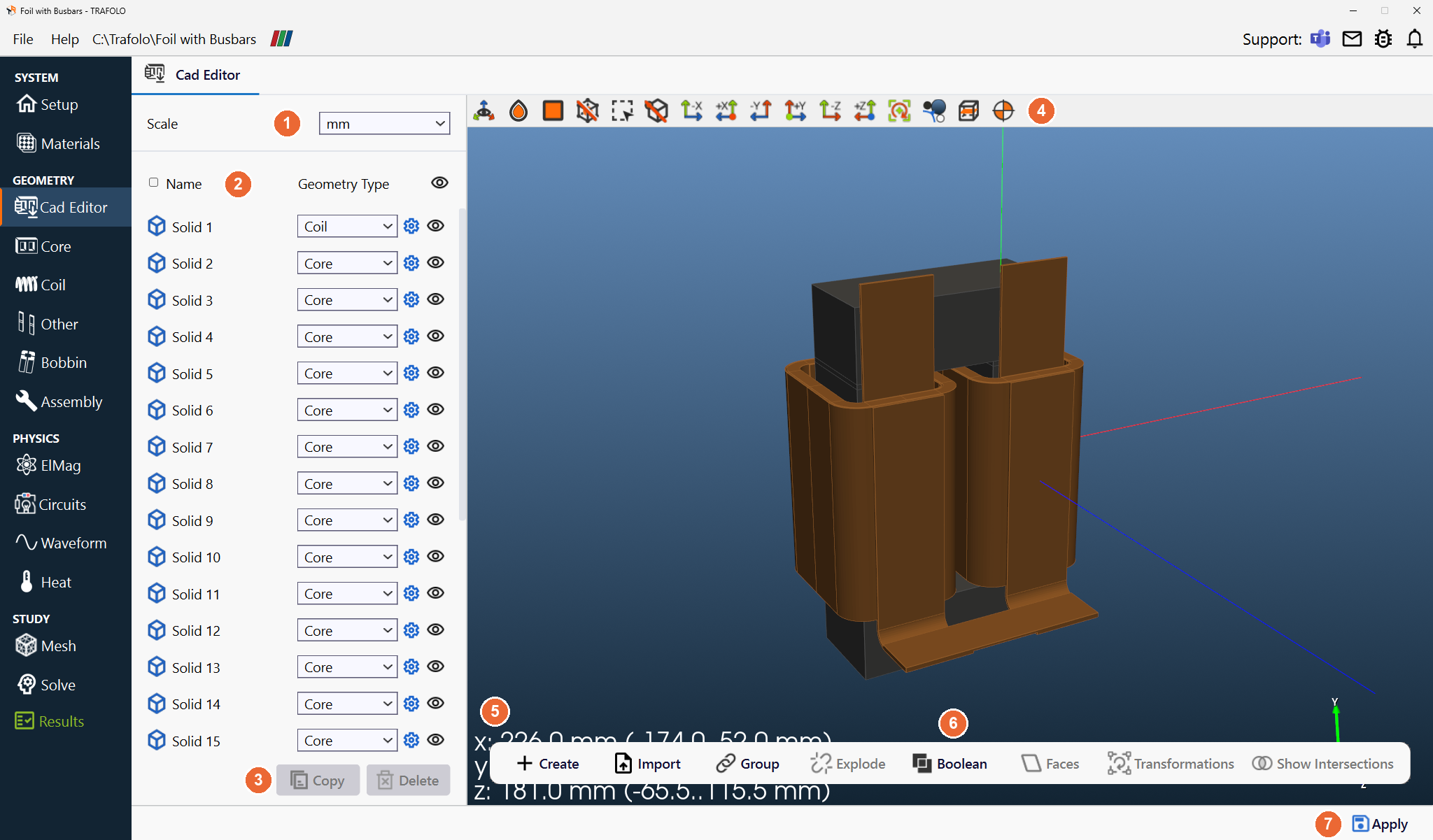Open Solid 15 geometry type dropdown
Image resolution: width=1433 pixels, height=840 pixels.
click(347, 740)
